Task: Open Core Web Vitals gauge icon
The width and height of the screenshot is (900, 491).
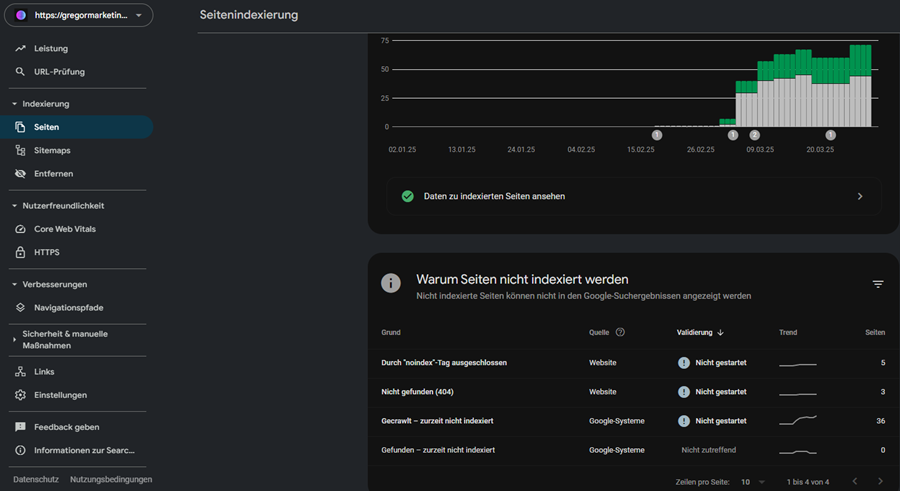Action: click(x=20, y=229)
